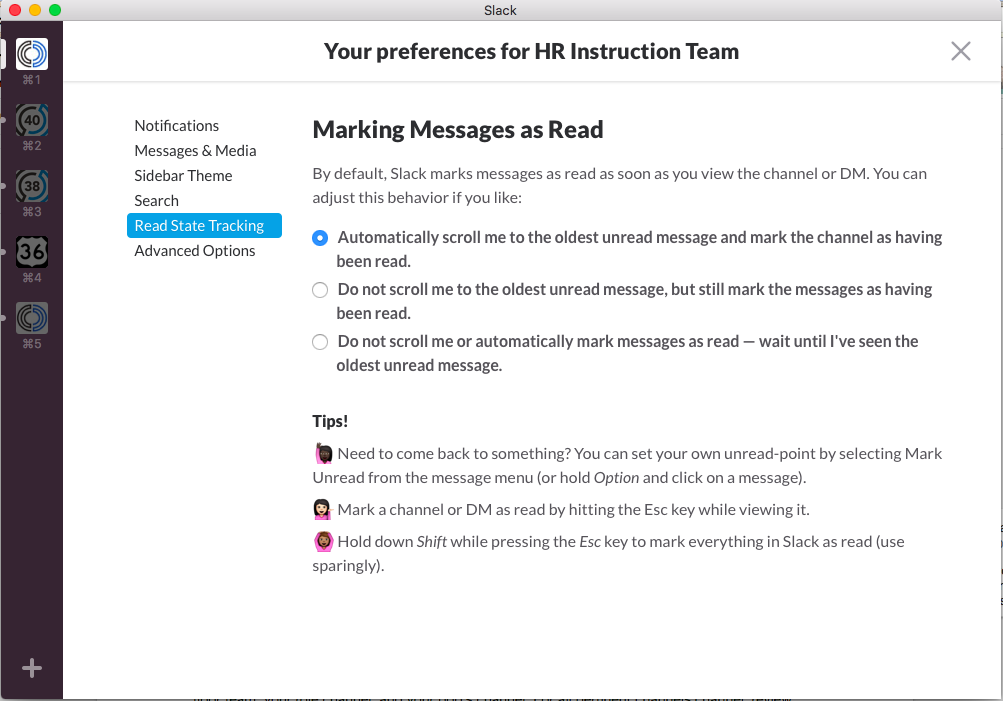Click the yellow minimize window button
This screenshot has height=701, width=1003.
click(x=35, y=10)
